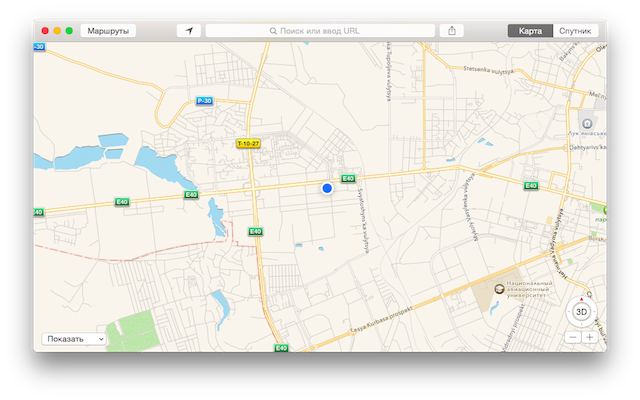Click the blue current location dot
This screenshot has height=400, width=640.
[327, 188]
